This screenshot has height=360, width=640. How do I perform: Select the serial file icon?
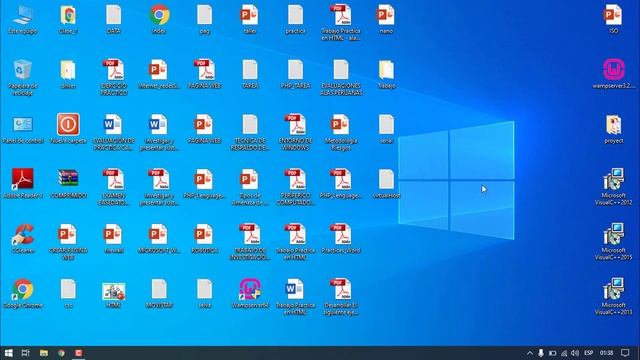(x=386, y=129)
